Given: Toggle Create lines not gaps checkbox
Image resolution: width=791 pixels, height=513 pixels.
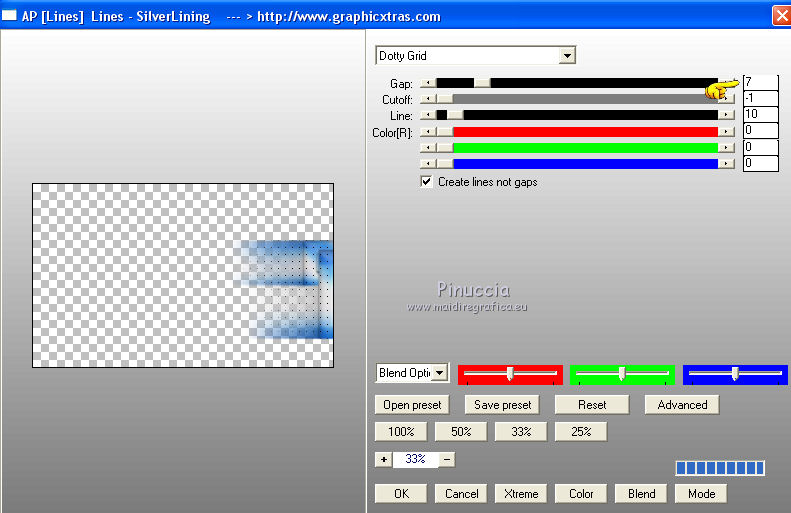Looking at the screenshot, I should [426, 182].
